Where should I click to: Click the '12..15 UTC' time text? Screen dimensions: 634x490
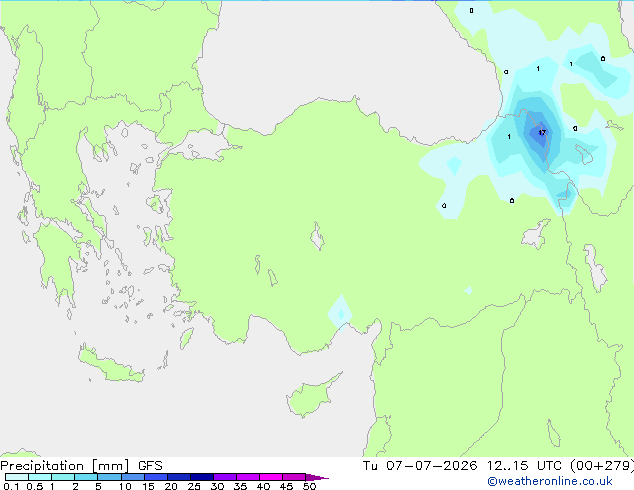click(524, 466)
